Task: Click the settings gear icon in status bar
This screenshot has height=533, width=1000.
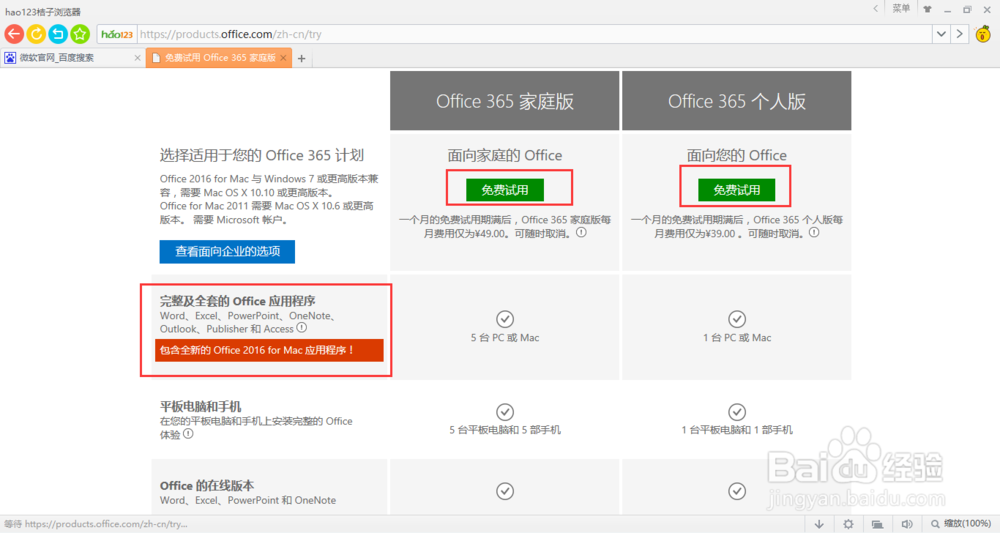Action: [848, 524]
